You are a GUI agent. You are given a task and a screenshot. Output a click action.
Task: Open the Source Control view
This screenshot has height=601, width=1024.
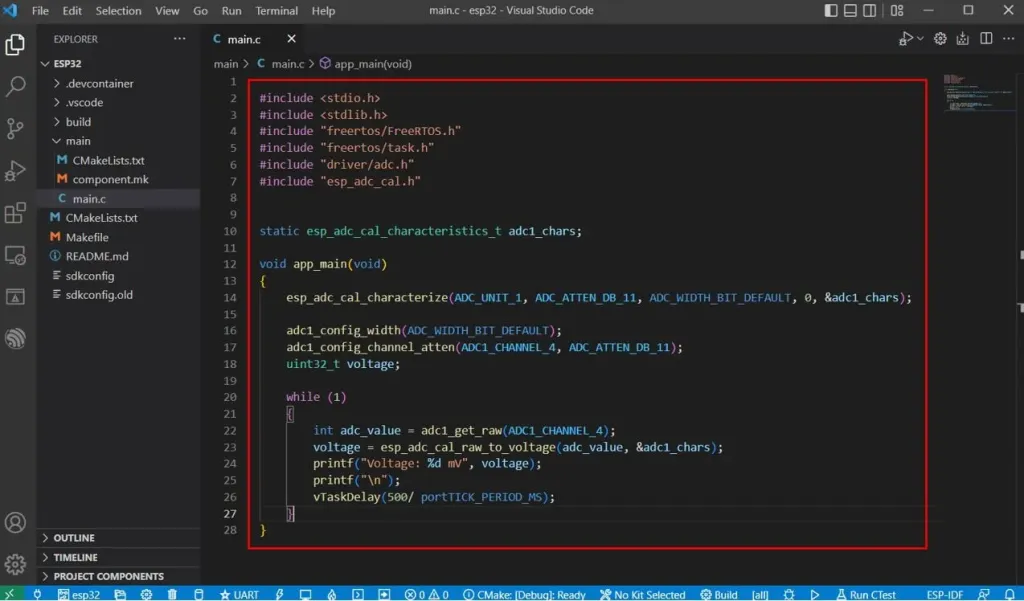15,128
